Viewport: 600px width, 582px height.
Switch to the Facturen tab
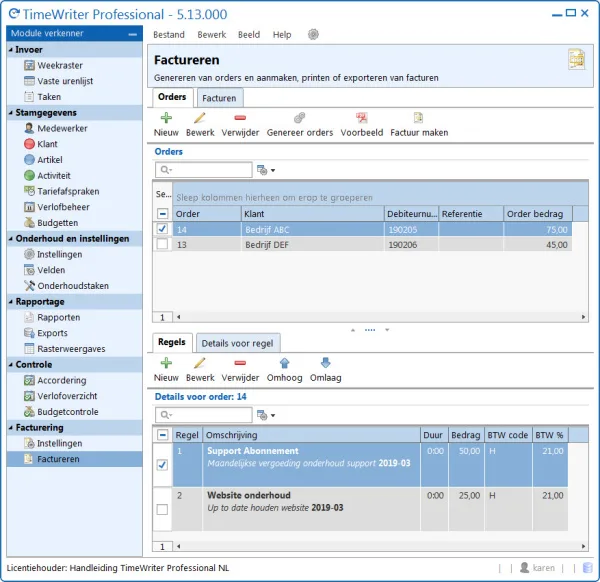(x=219, y=98)
